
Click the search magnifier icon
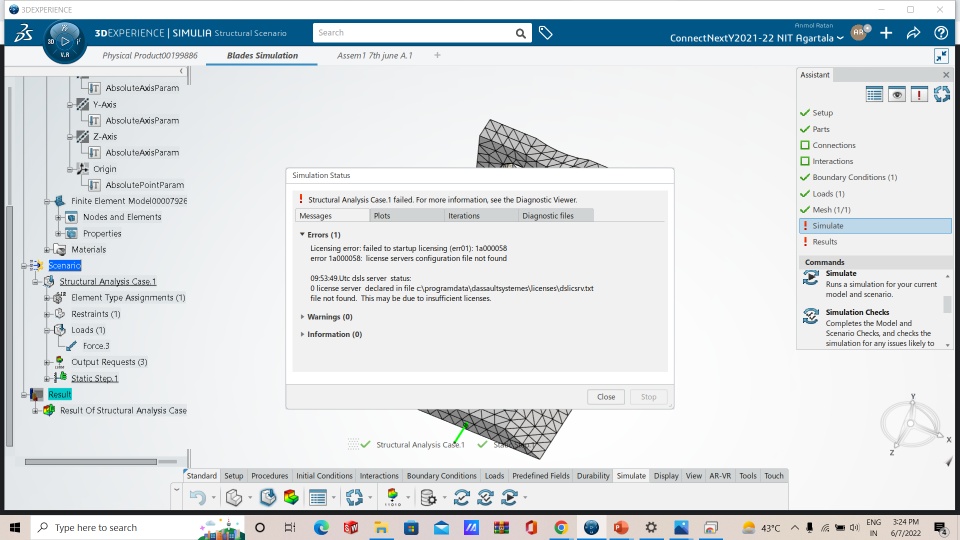[x=520, y=33]
